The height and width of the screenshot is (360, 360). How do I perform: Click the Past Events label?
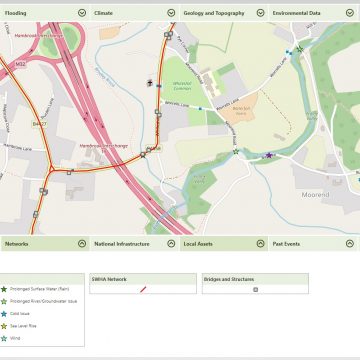tap(286, 244)
